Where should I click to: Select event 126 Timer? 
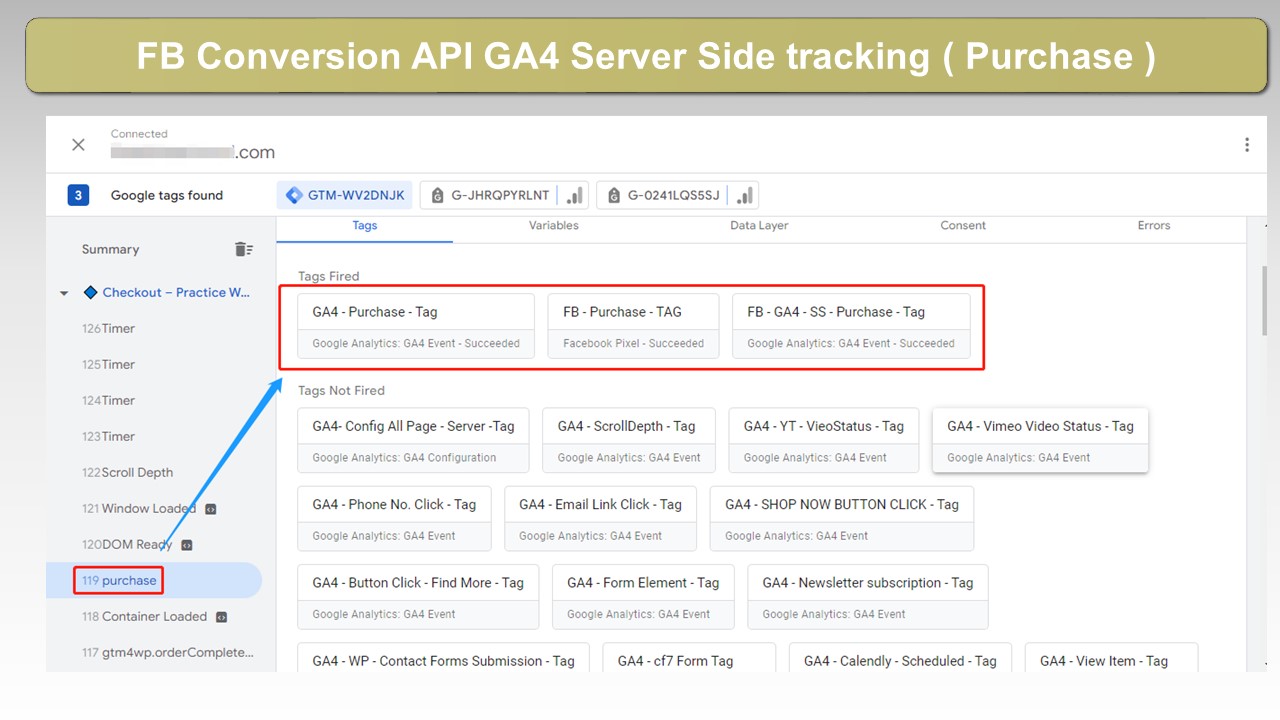pos(108,329)
